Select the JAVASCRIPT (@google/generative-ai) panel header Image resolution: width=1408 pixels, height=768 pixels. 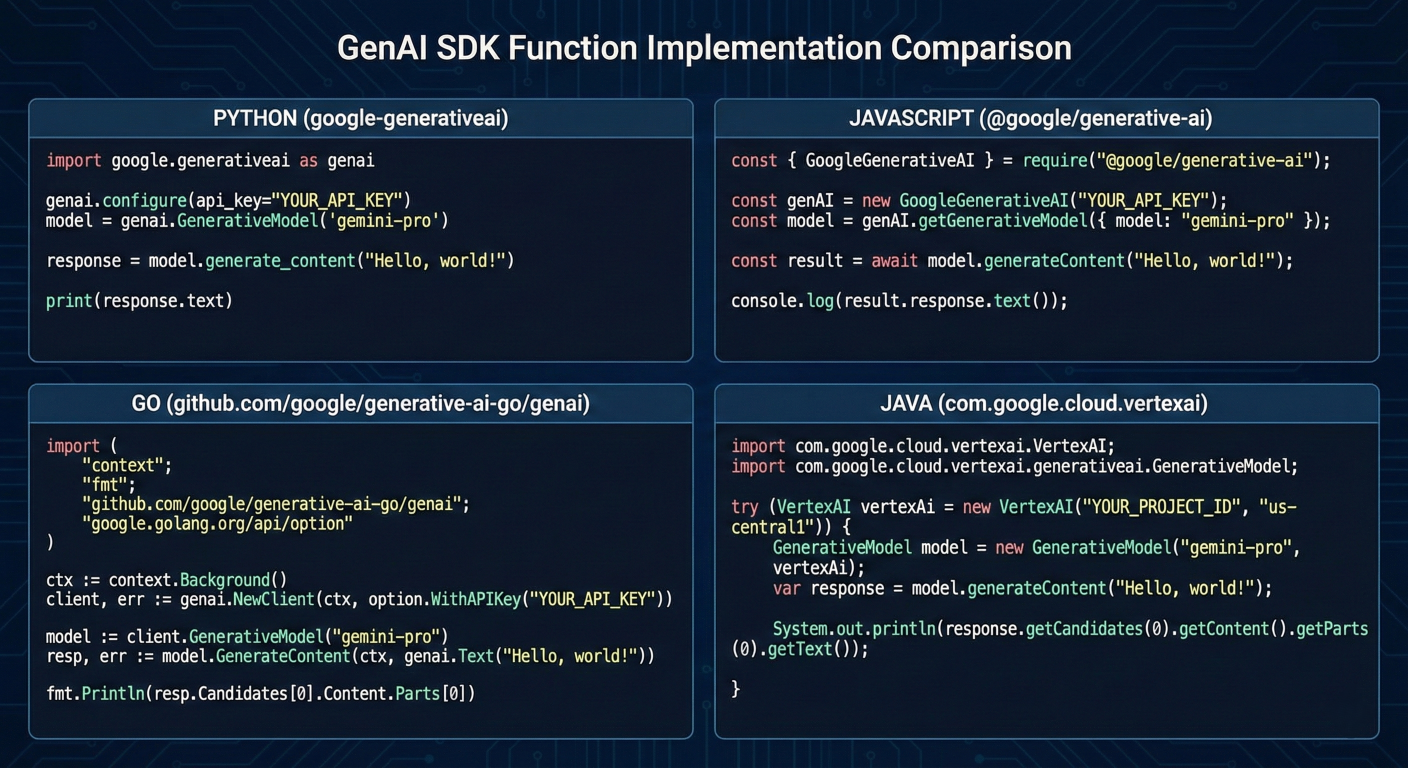(1046, 119)
